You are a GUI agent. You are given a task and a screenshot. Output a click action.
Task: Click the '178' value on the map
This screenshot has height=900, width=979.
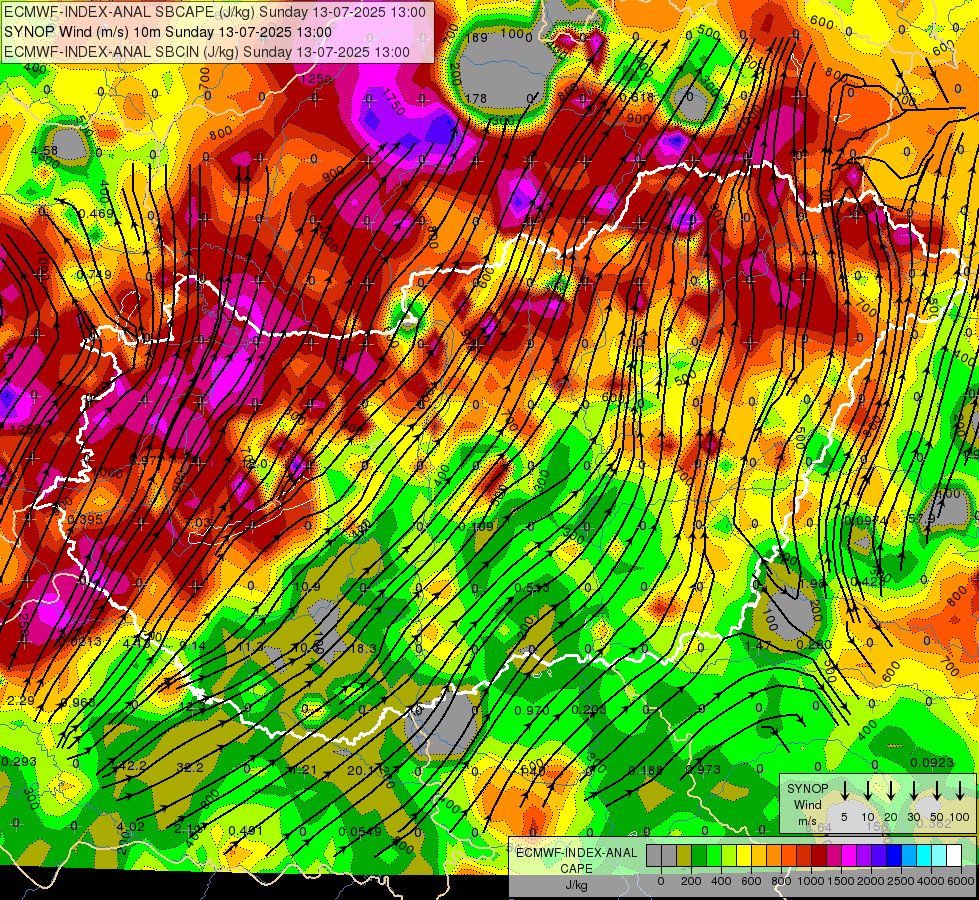[x=476, y=98]
